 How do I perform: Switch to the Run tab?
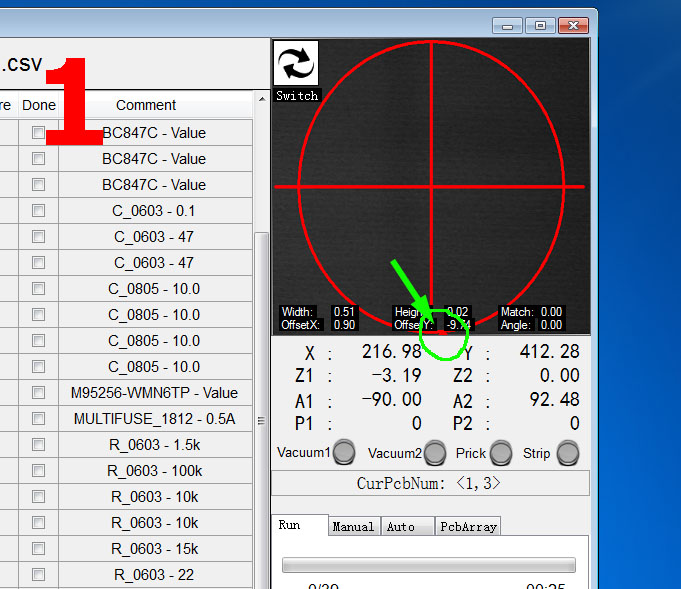click(x=299, y=525)
